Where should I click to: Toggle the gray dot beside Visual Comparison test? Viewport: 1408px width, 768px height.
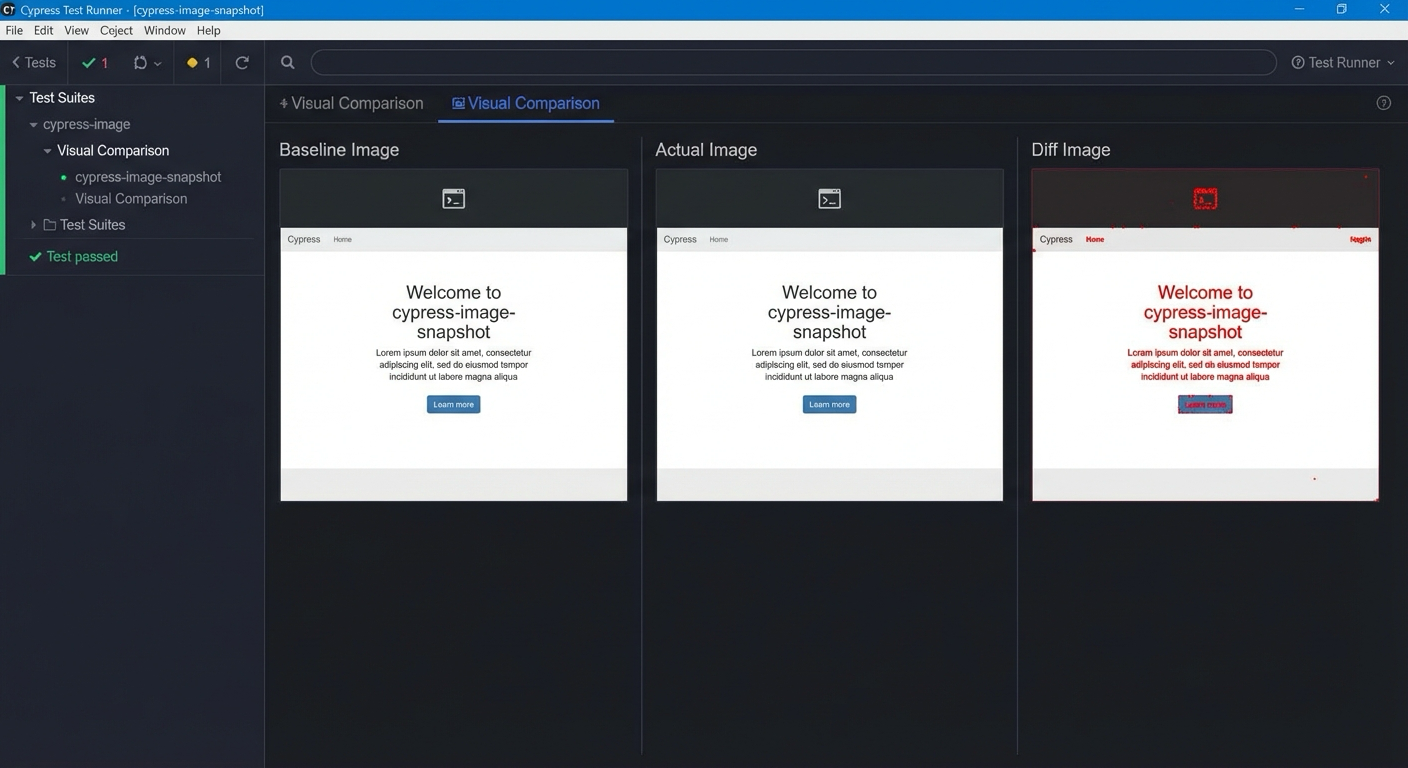(64, 198)
